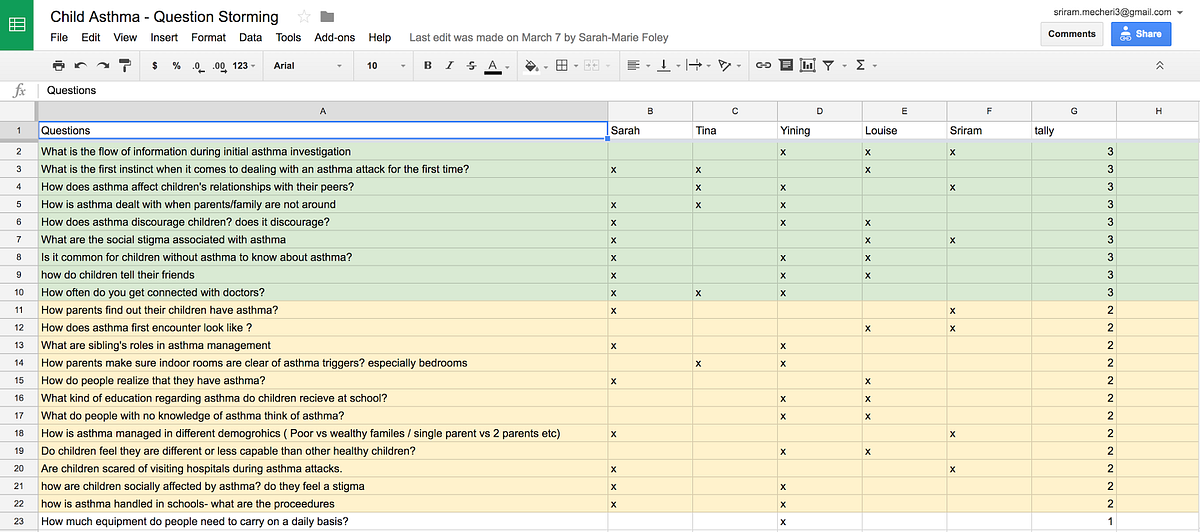Open the Insert menu

pyautogui.click(x=164, y=37)
